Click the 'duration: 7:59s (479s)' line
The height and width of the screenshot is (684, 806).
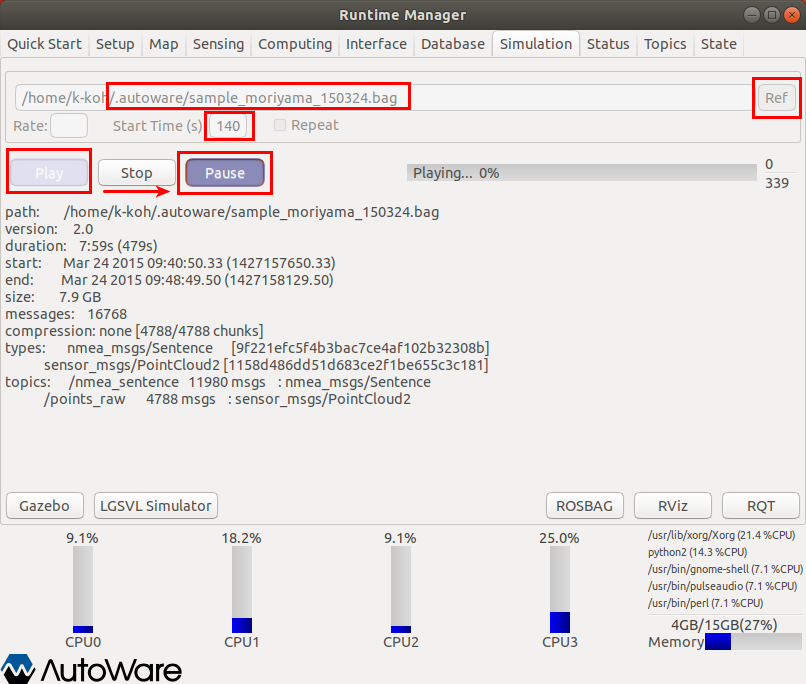tap(81, 246)
